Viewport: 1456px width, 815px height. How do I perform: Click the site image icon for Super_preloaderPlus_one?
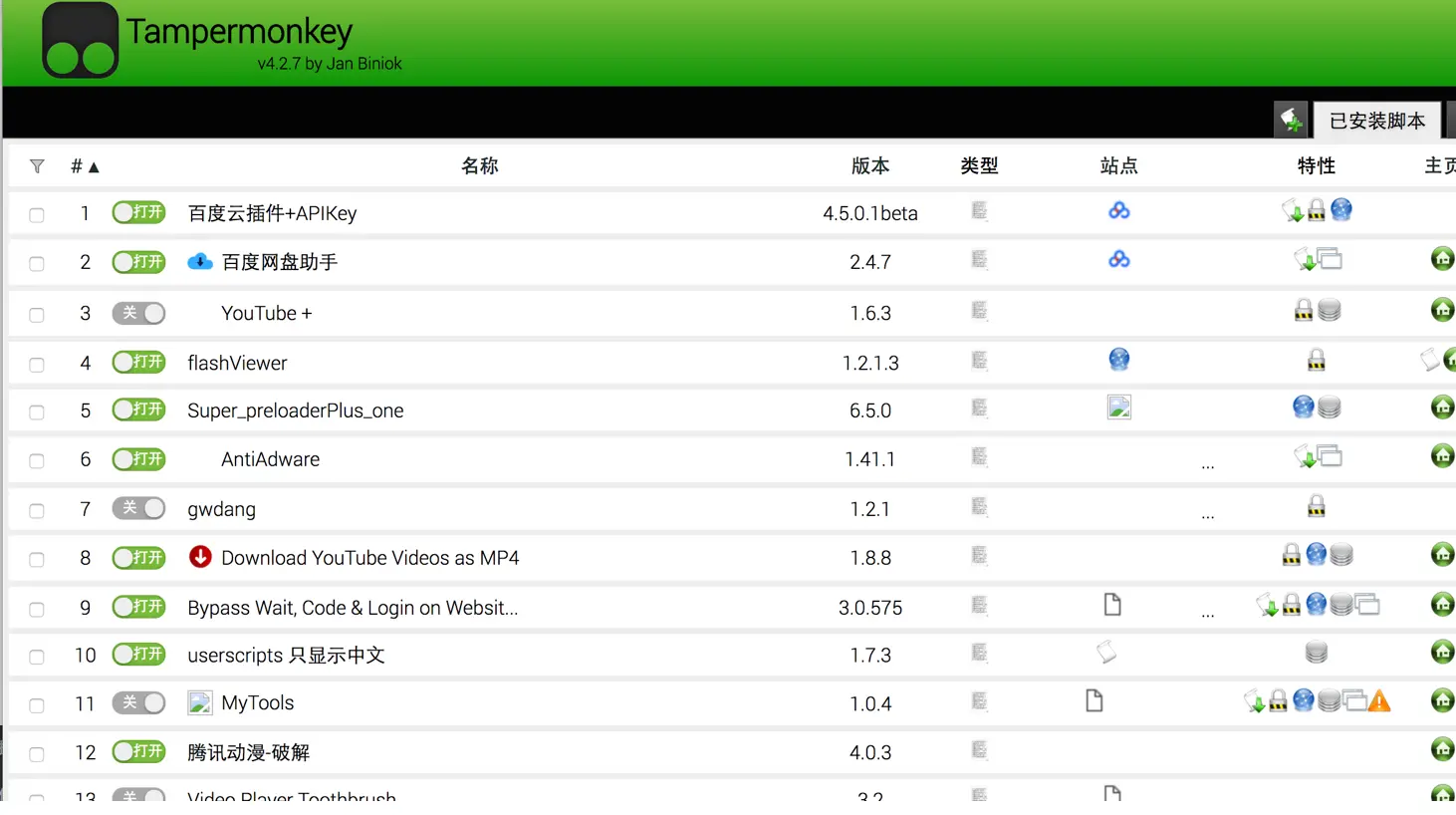[1119, 407]
